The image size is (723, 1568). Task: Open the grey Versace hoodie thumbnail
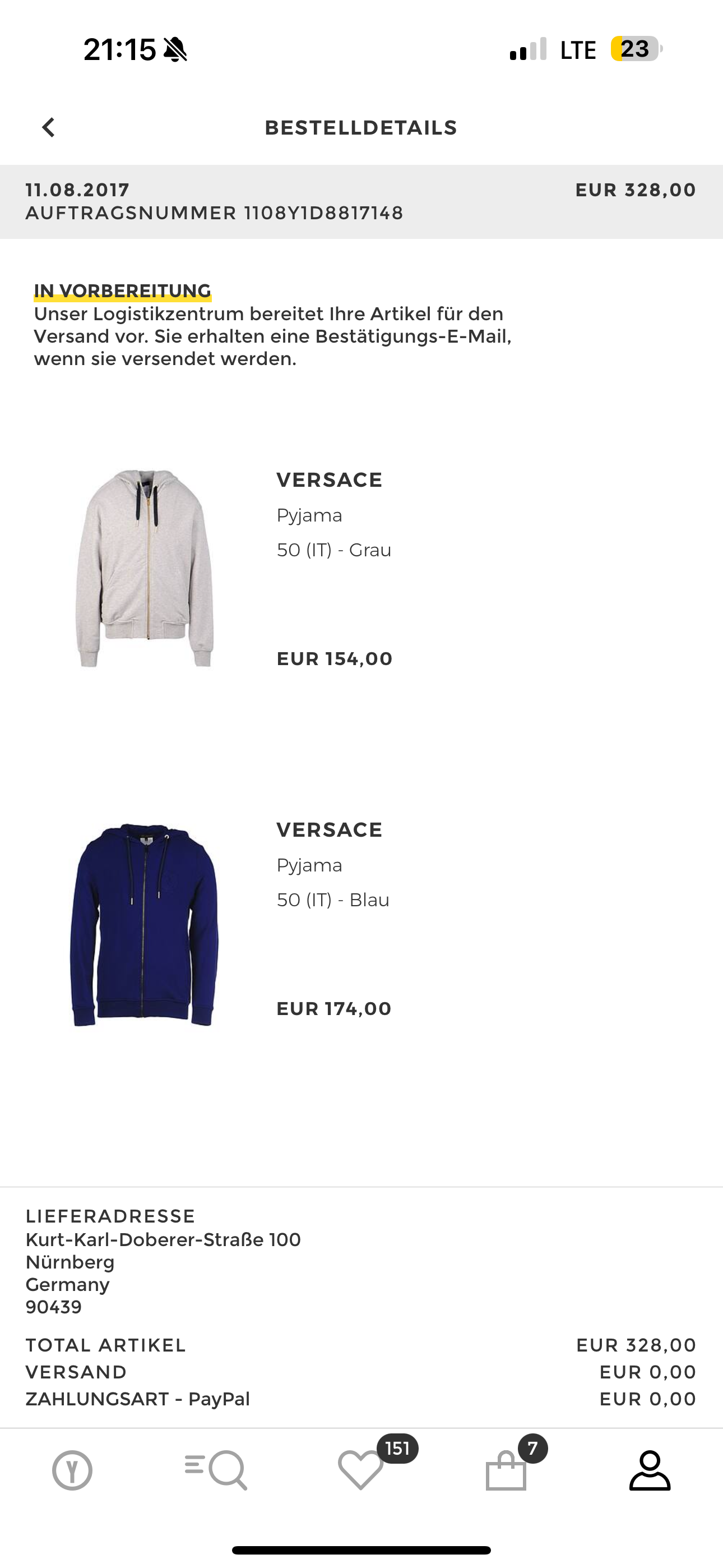pyautogui.click(x=145, y=569)
